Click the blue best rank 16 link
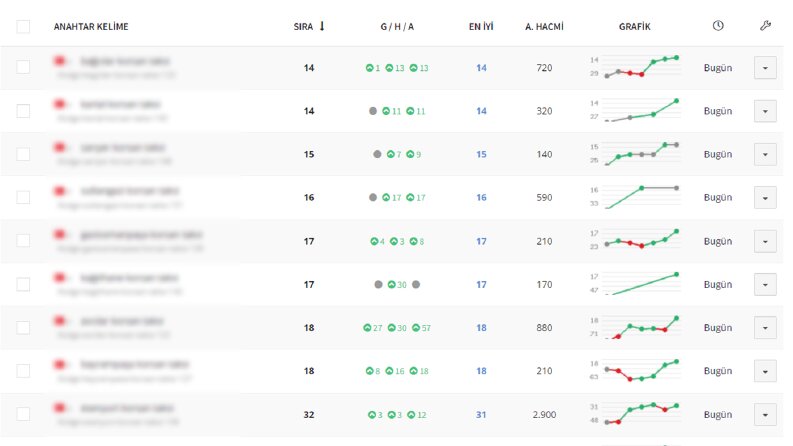The image size is (793, 446). coord(481,198)
